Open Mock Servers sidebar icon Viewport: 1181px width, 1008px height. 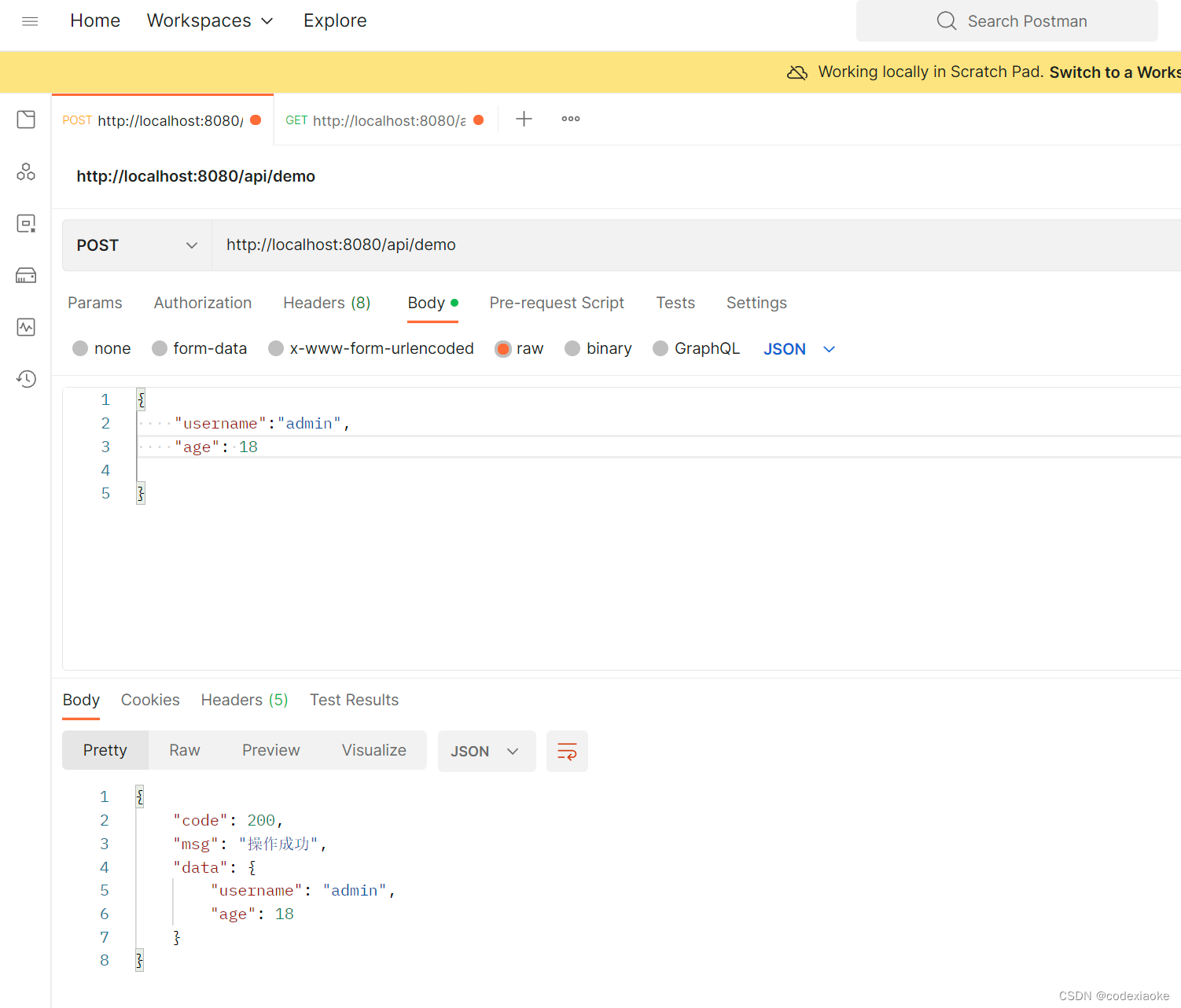pyautogui.click(x=26, y=275)
